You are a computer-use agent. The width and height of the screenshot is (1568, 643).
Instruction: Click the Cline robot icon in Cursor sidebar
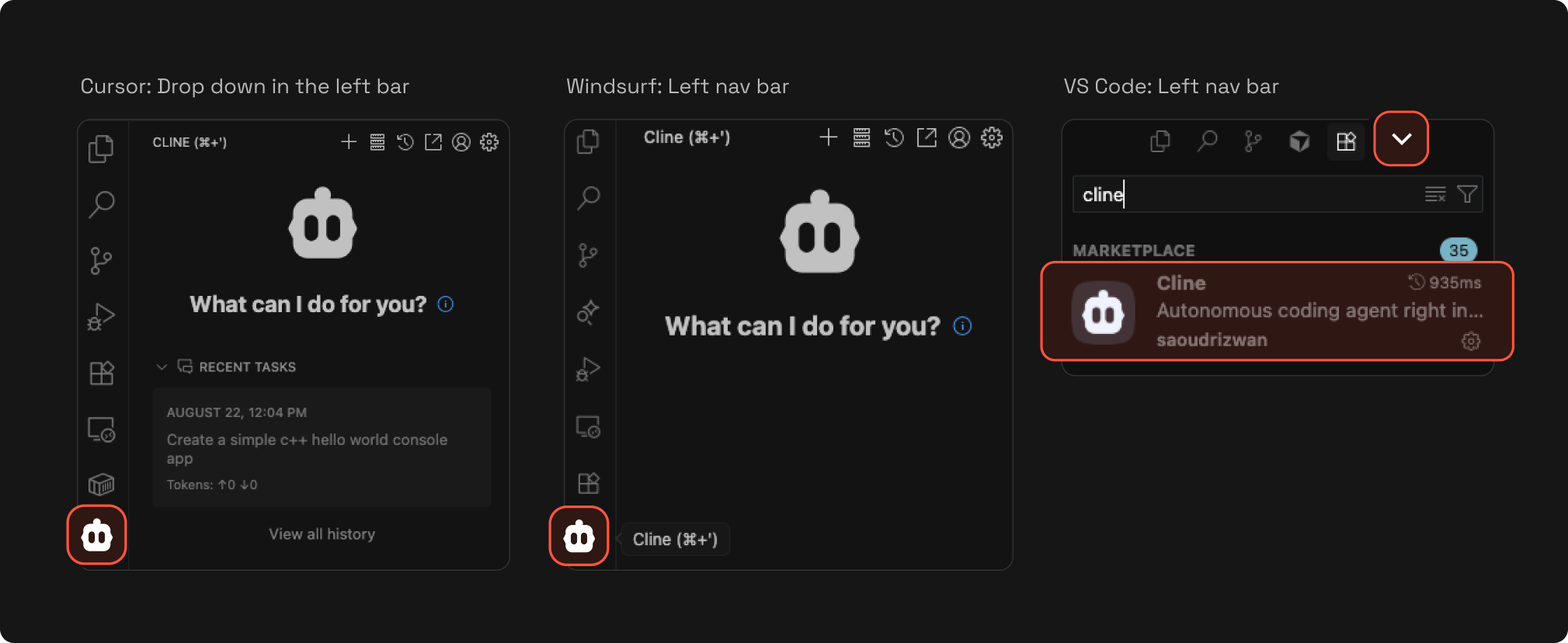(x=97, y=535)
